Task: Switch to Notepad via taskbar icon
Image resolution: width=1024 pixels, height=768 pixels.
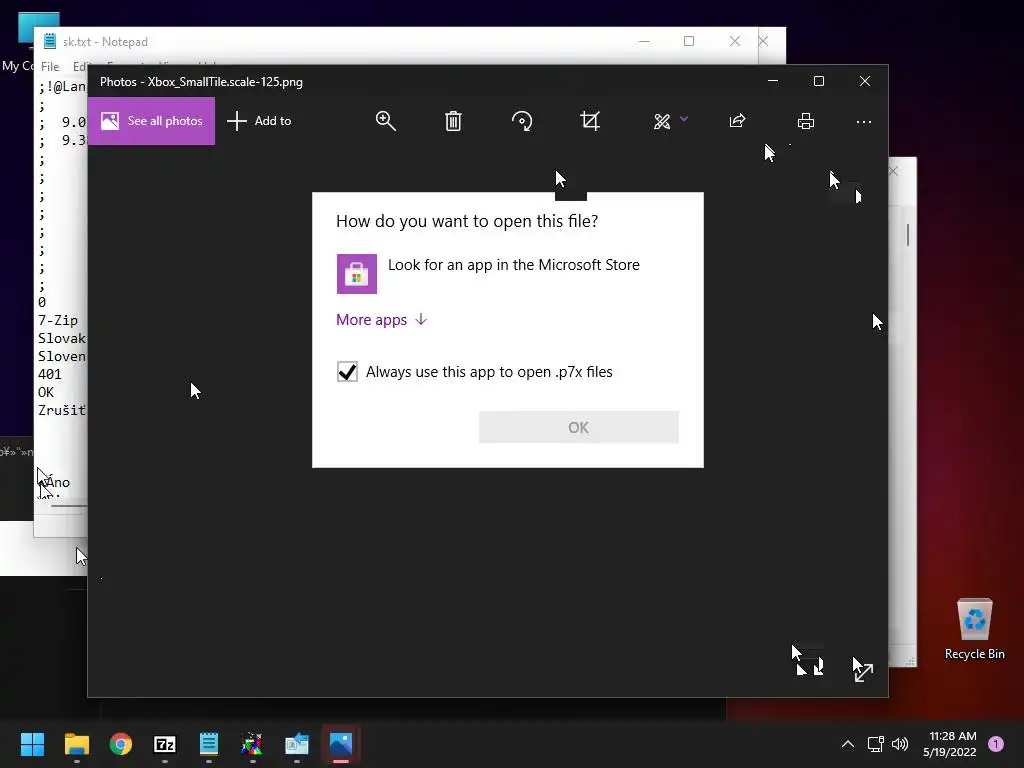Action: click(x=209, y=744)
